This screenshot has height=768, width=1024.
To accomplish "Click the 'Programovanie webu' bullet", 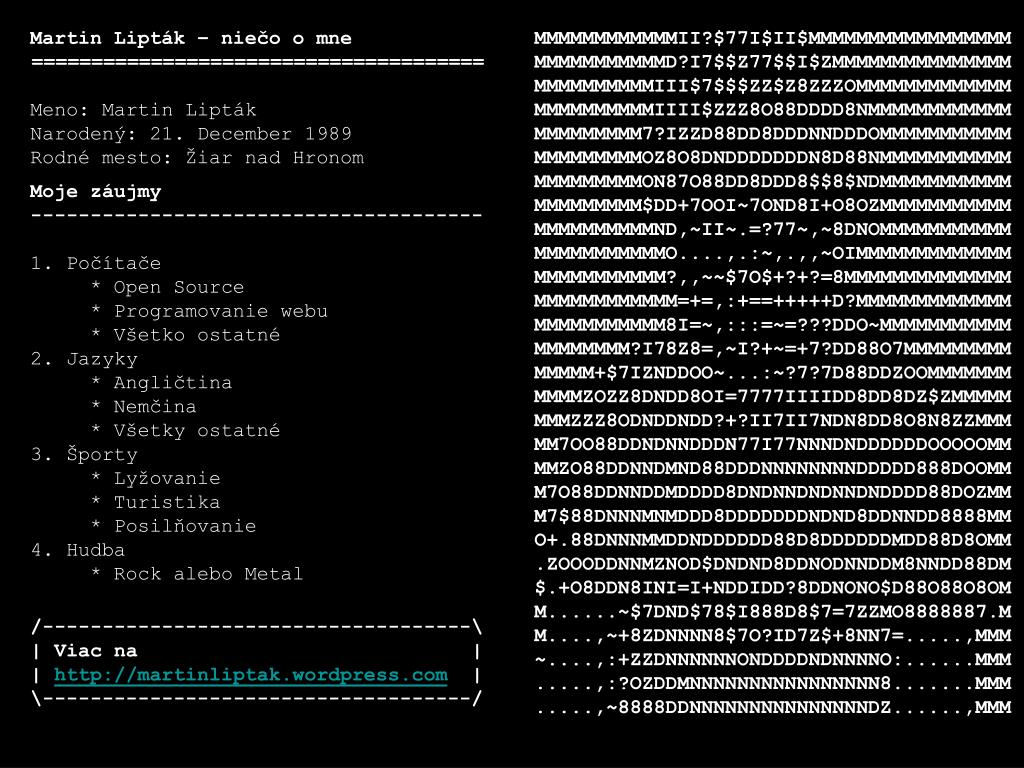I will click(221, 311).
